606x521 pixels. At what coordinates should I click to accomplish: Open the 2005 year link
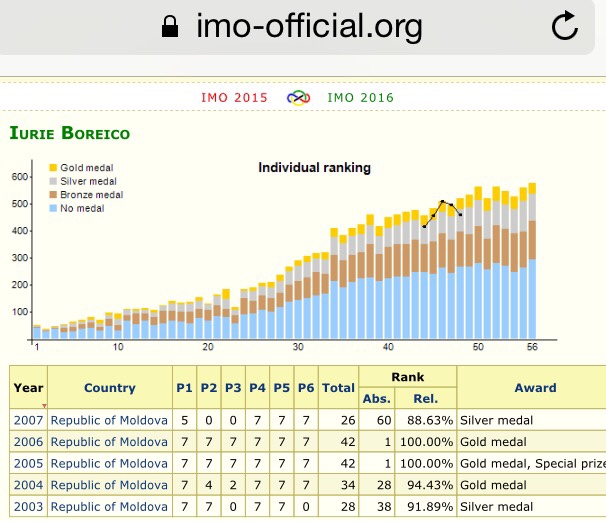click(x=28, y=463)
